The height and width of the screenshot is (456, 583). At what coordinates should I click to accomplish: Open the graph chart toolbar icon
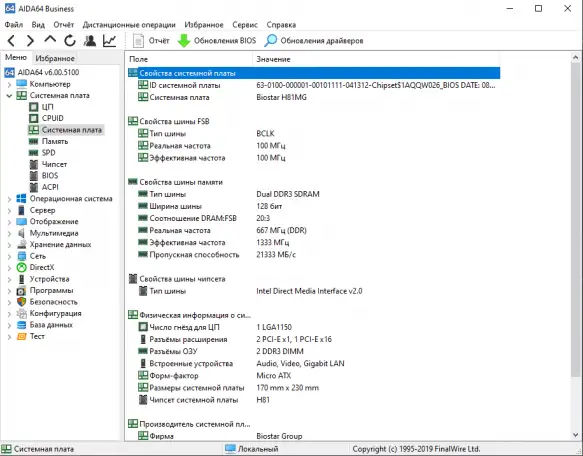110,41
